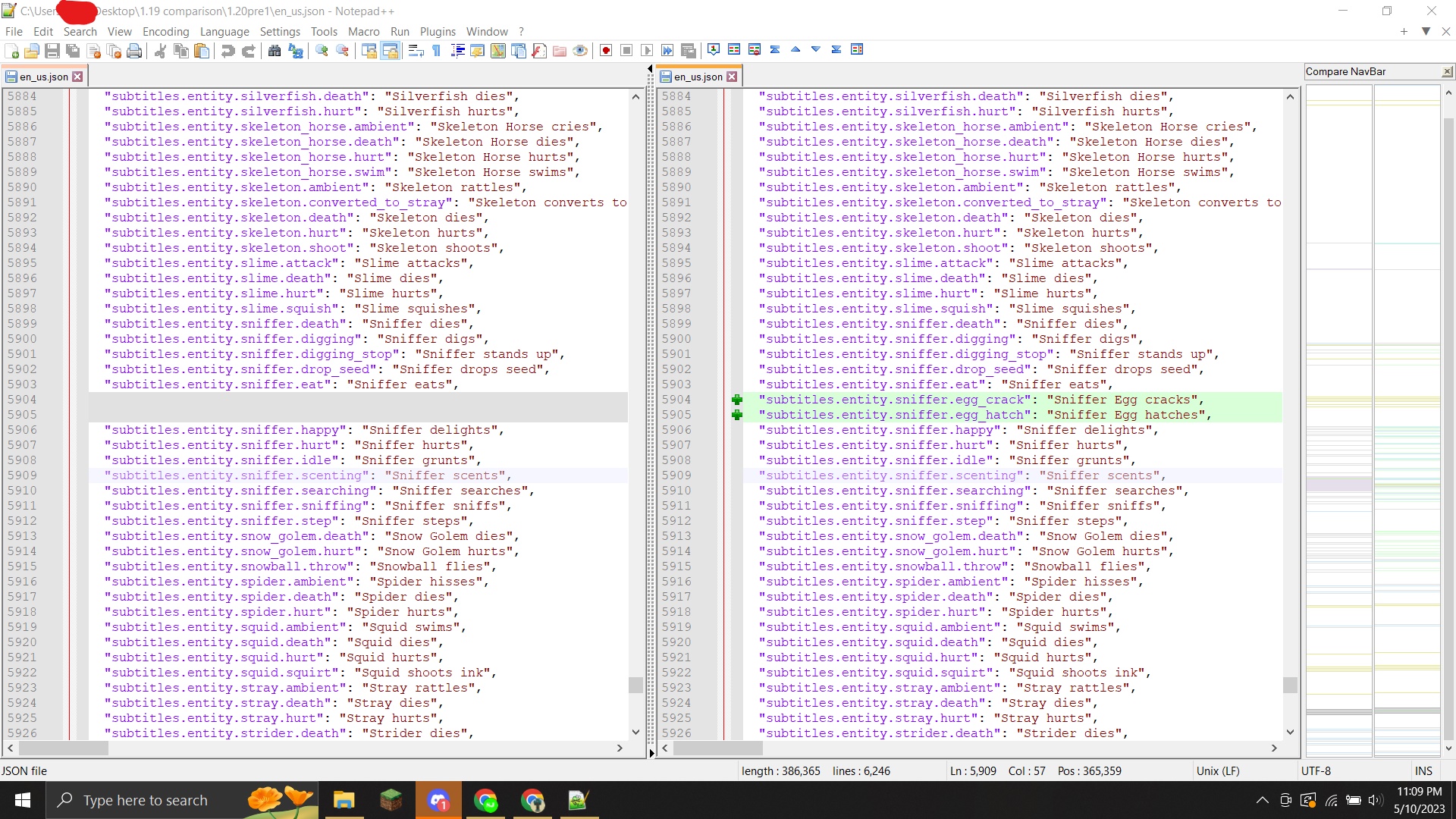Viewport: 1456px width, 819px height.
Task: Open the Find binoculars tool
Action: pos(275,51)
